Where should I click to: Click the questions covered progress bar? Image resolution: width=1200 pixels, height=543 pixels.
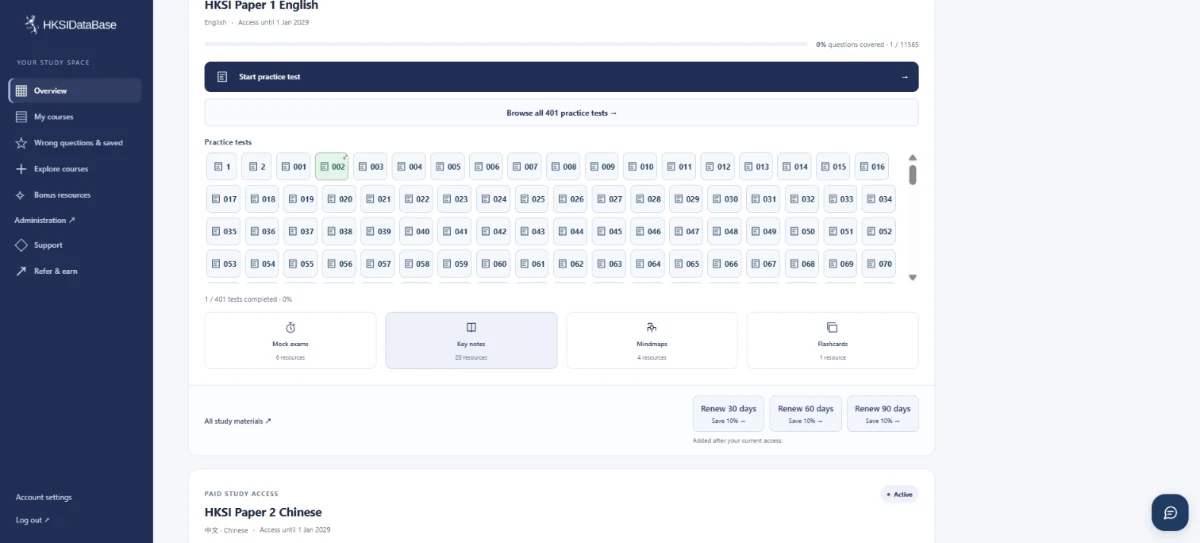pyautogui.click(x=505, y=44)
